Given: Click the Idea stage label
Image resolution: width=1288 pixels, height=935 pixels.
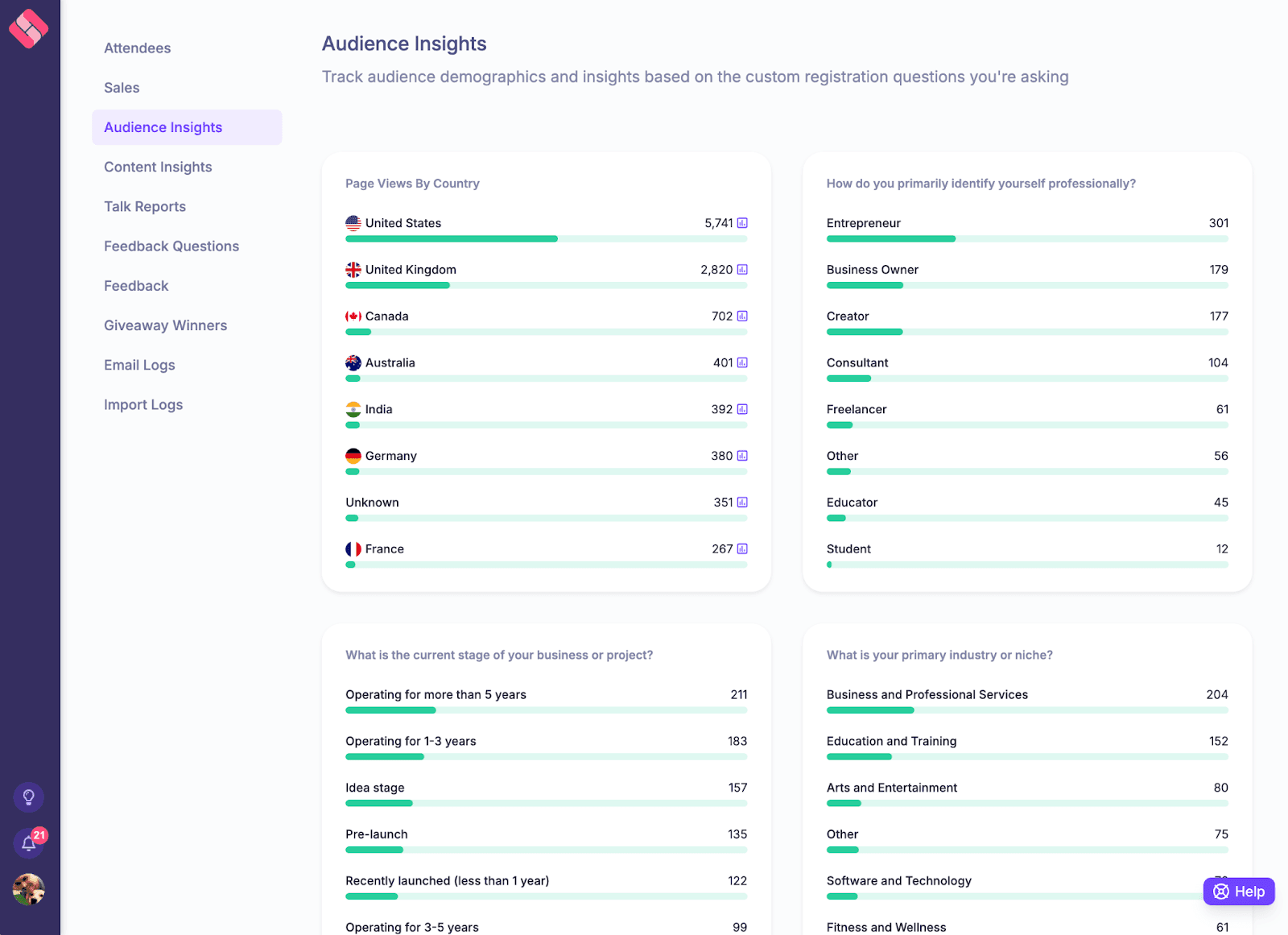Looking at the screenshot, I should pyautogui.click(x=375, y=788).
